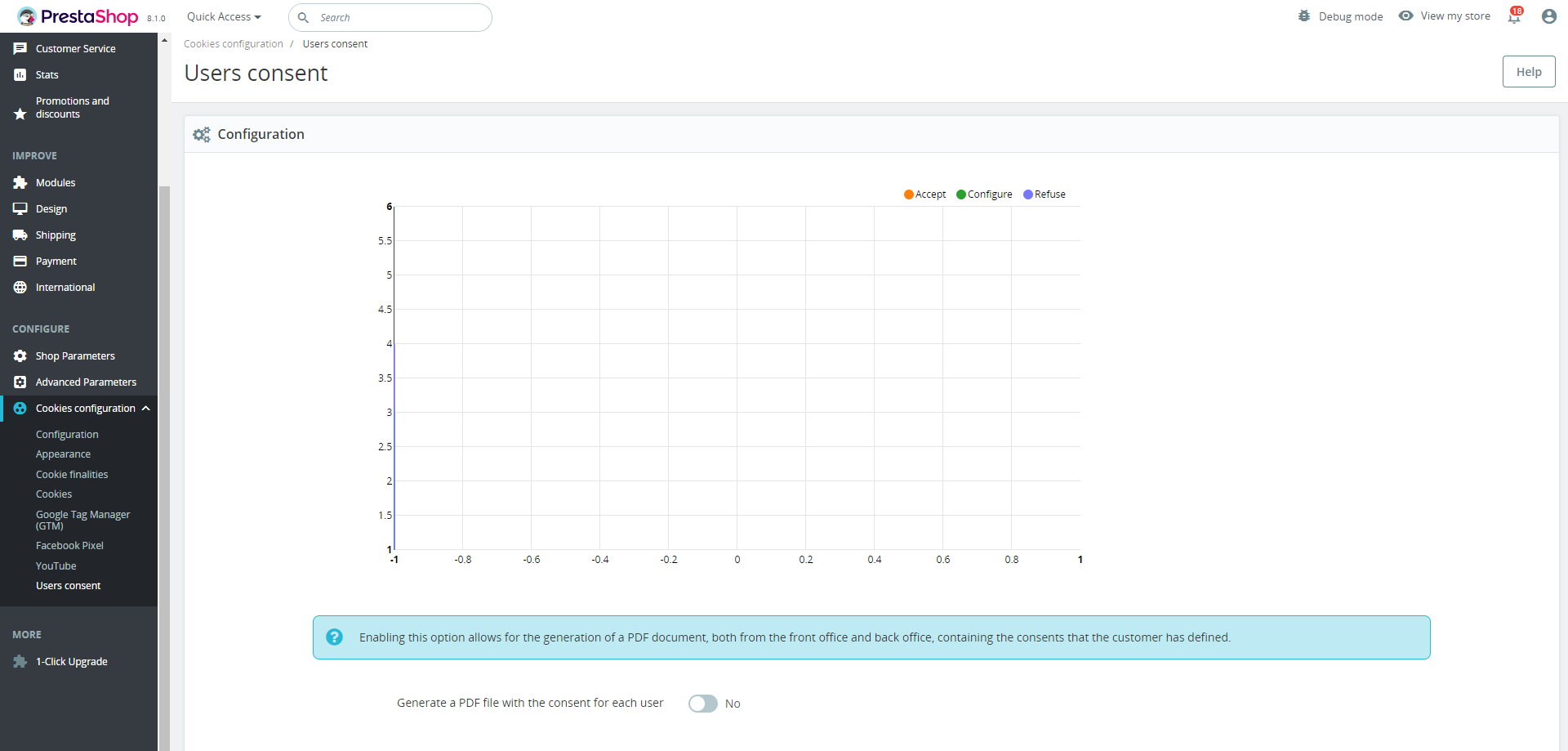Select Users consent submenu item

[x=68, y=585]
